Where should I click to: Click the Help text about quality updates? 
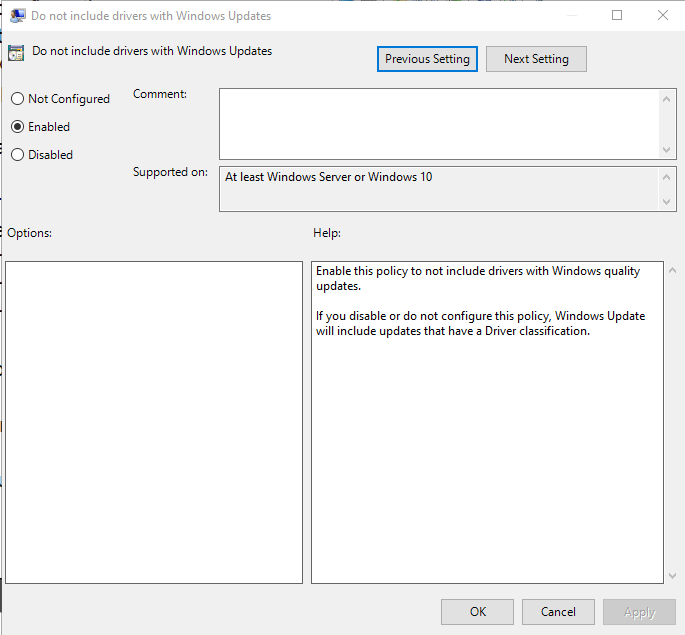coord(478,278)
